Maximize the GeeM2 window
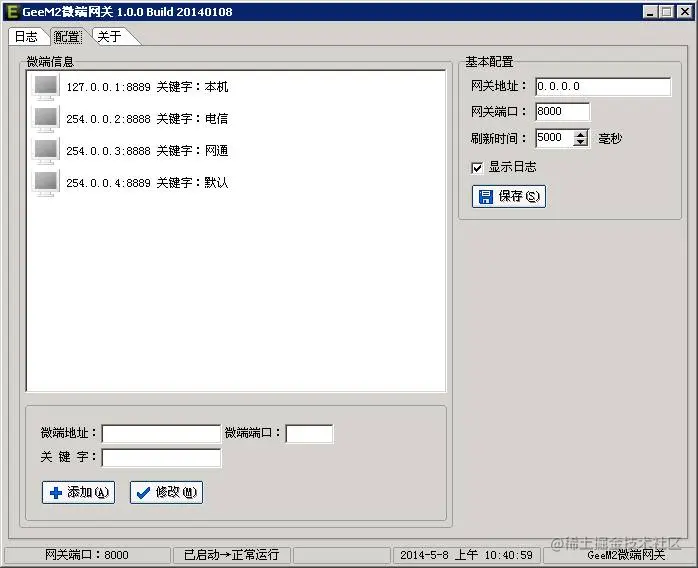698x568 pixels. click(x=667, y=12)
